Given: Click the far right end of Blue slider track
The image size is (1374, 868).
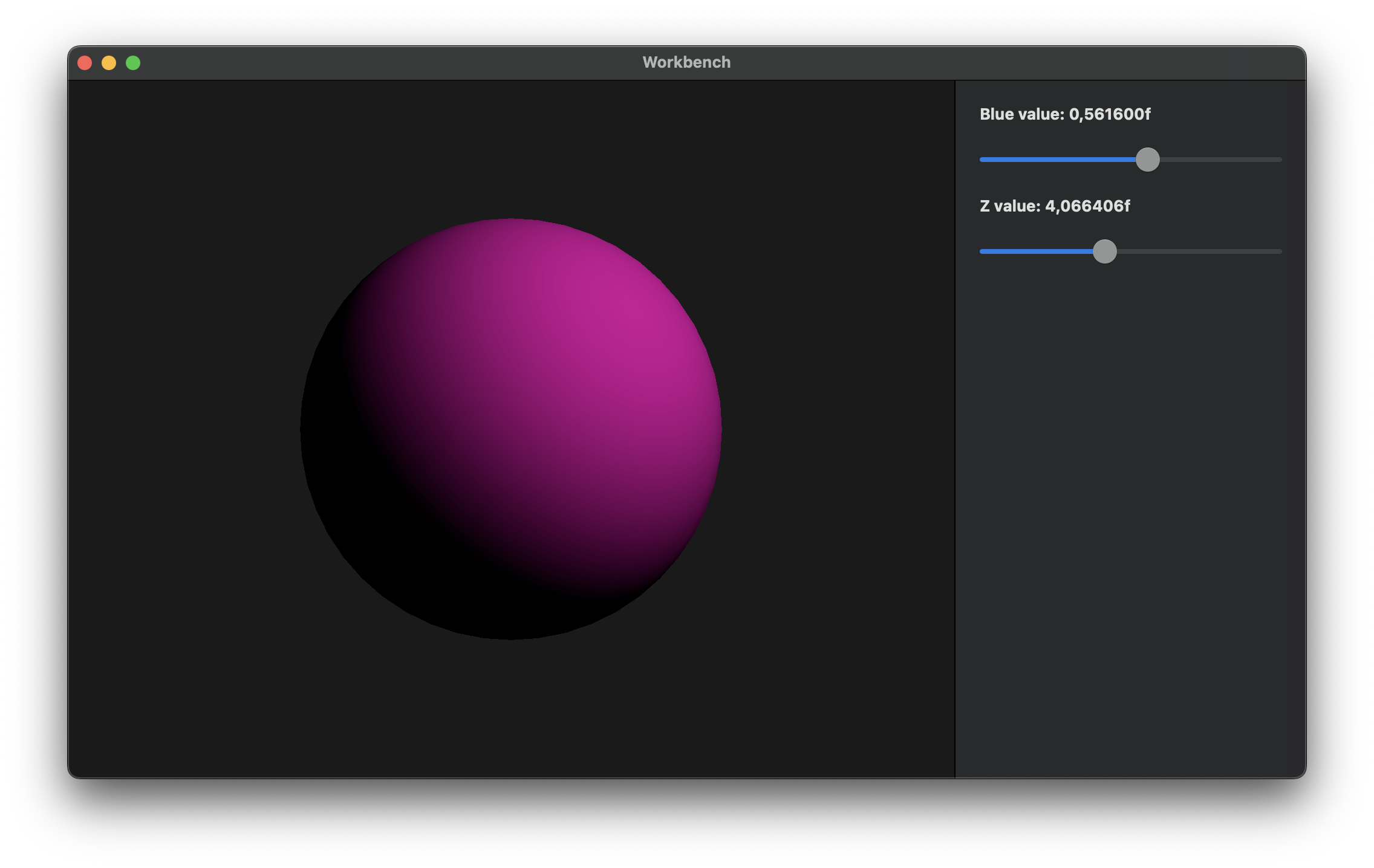Looking at the screenshot, I should coord(1279,160).
